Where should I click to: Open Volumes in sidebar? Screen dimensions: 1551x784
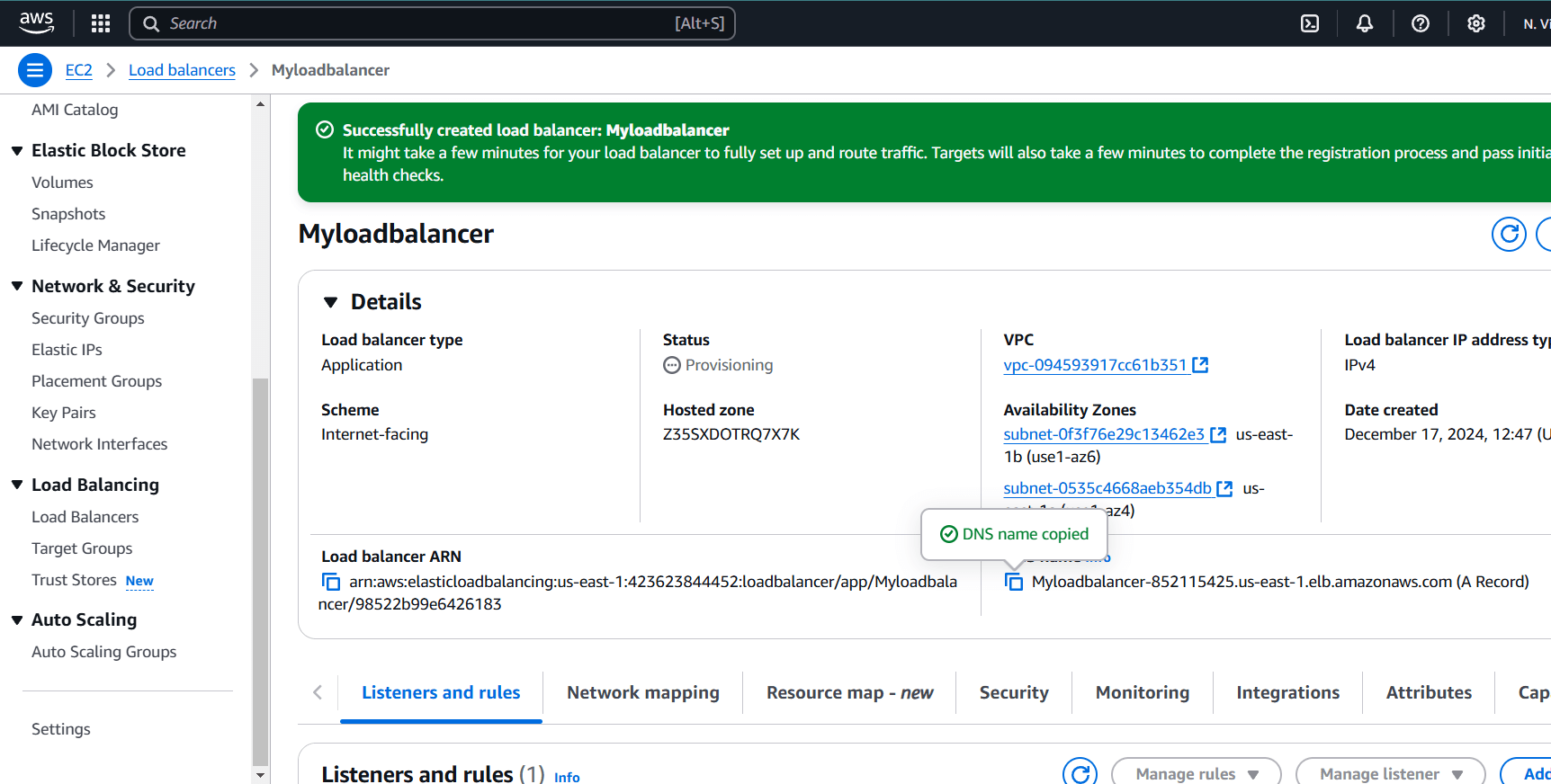coord(62,183)
